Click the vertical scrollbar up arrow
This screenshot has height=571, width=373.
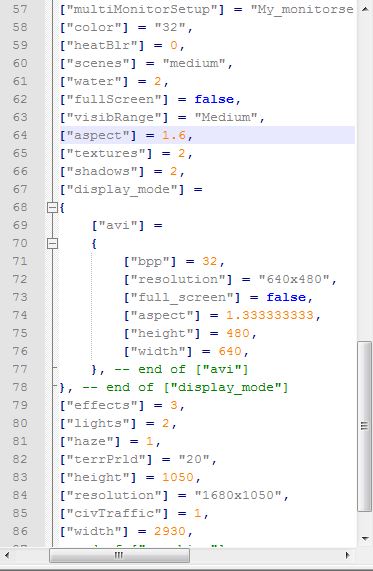(x=365, y=9)
